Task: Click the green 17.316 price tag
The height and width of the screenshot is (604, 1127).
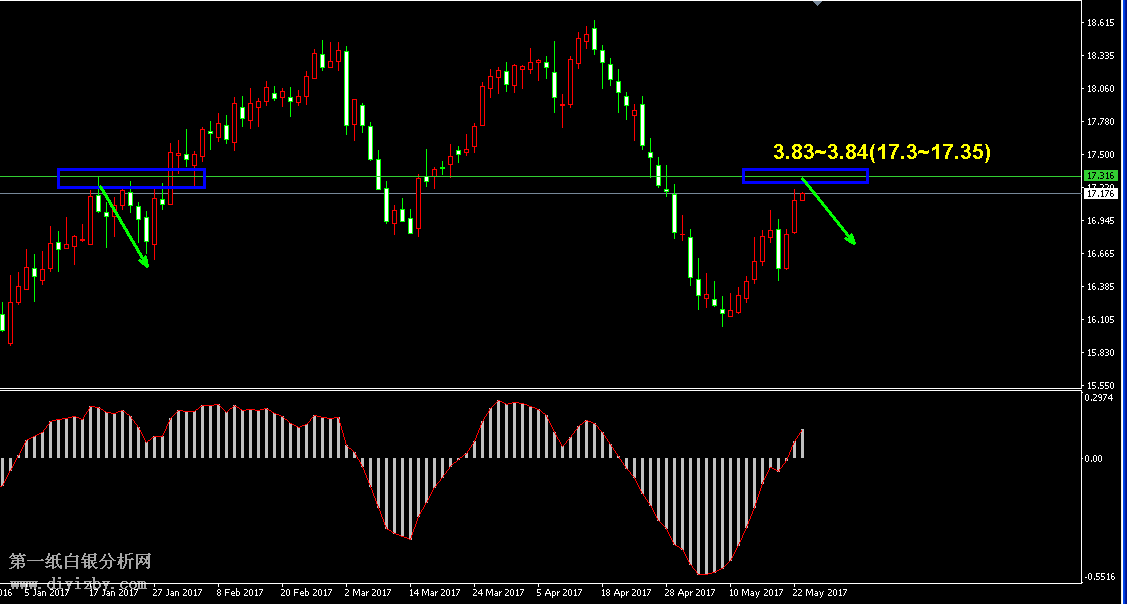Action: click(1101, 176)
